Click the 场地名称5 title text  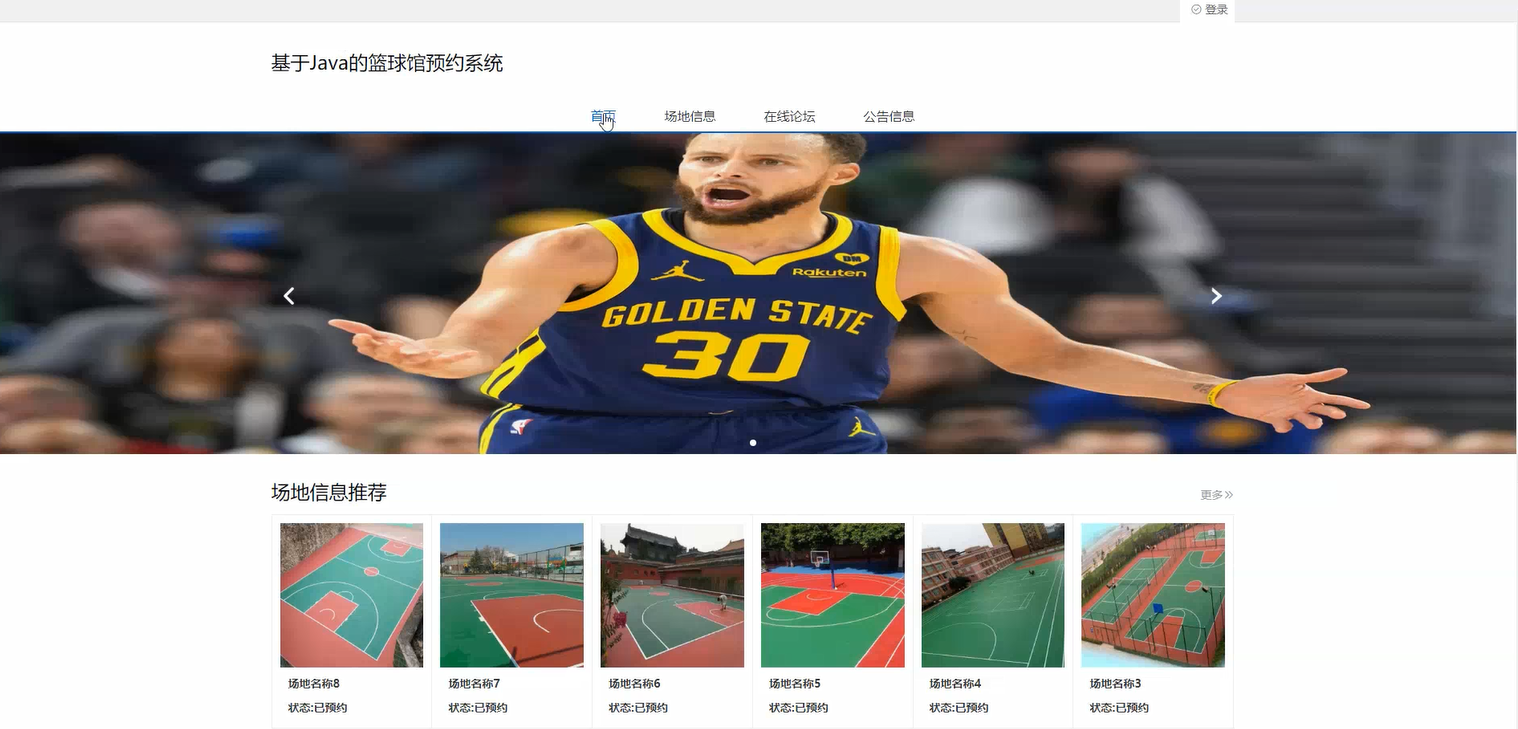click(795, 684)
